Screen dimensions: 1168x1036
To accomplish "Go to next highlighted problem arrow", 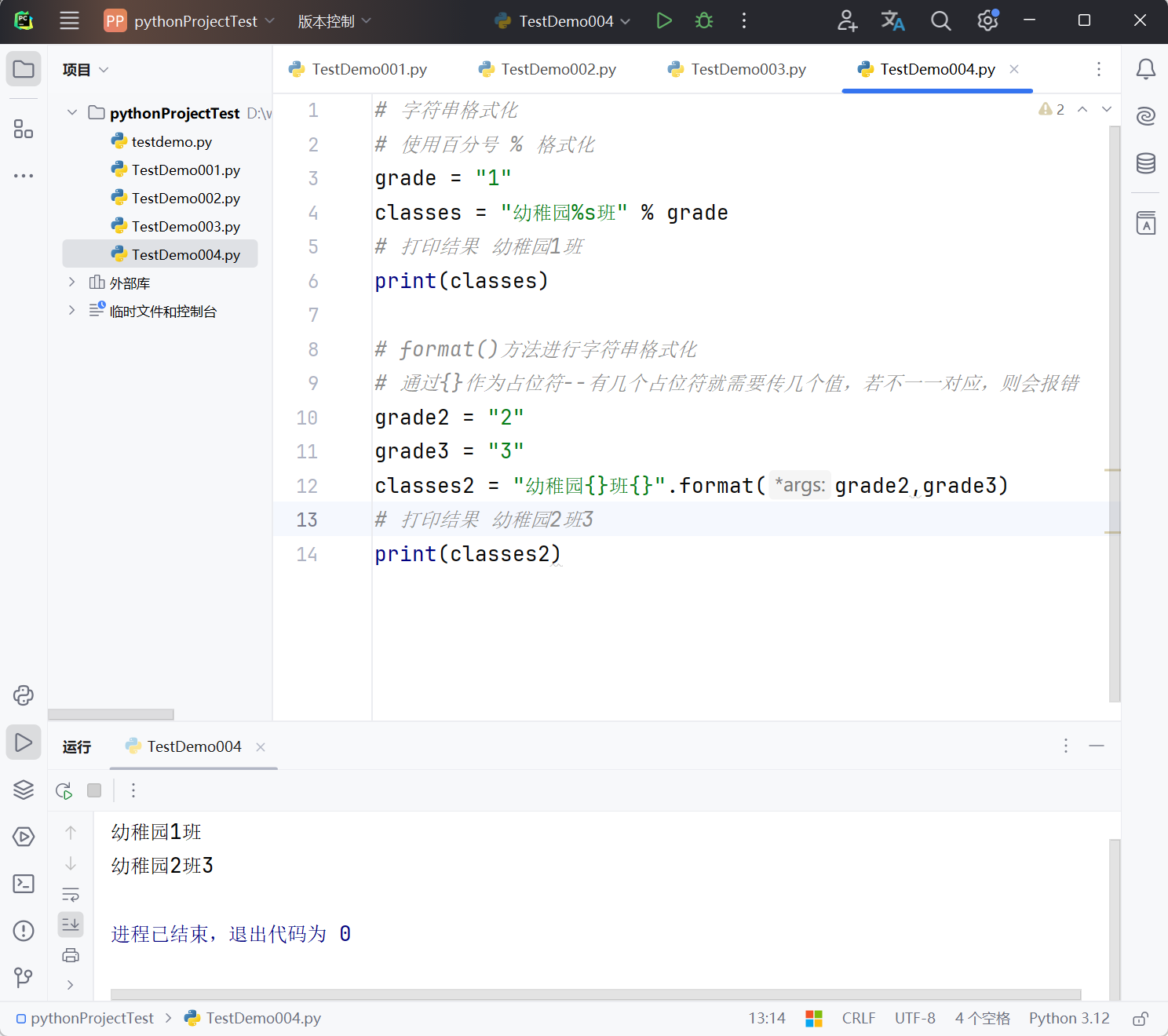I will (x=1107, y=109).
